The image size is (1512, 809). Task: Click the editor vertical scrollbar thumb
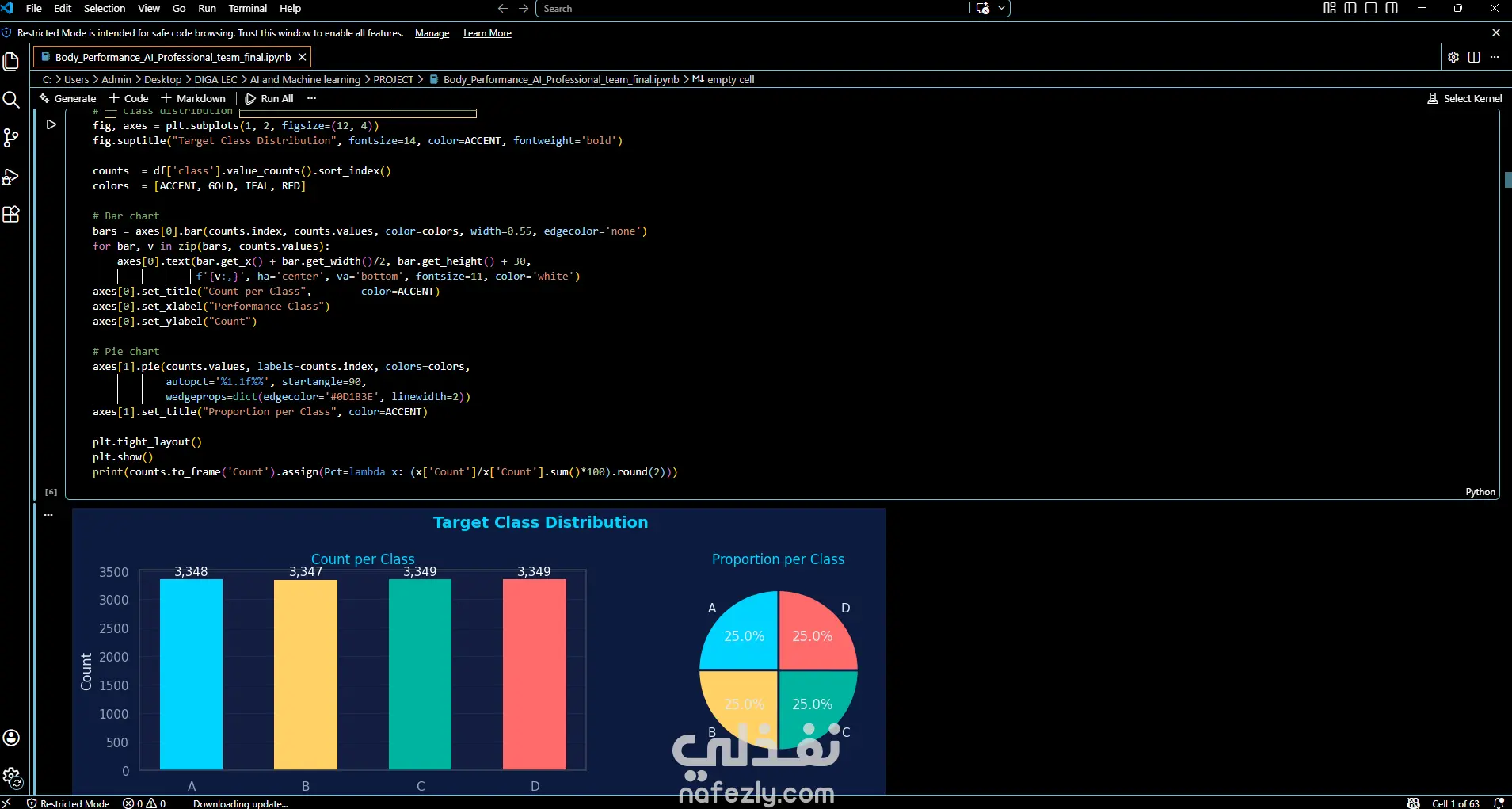pyautogui.click(x=1507, y=179)
